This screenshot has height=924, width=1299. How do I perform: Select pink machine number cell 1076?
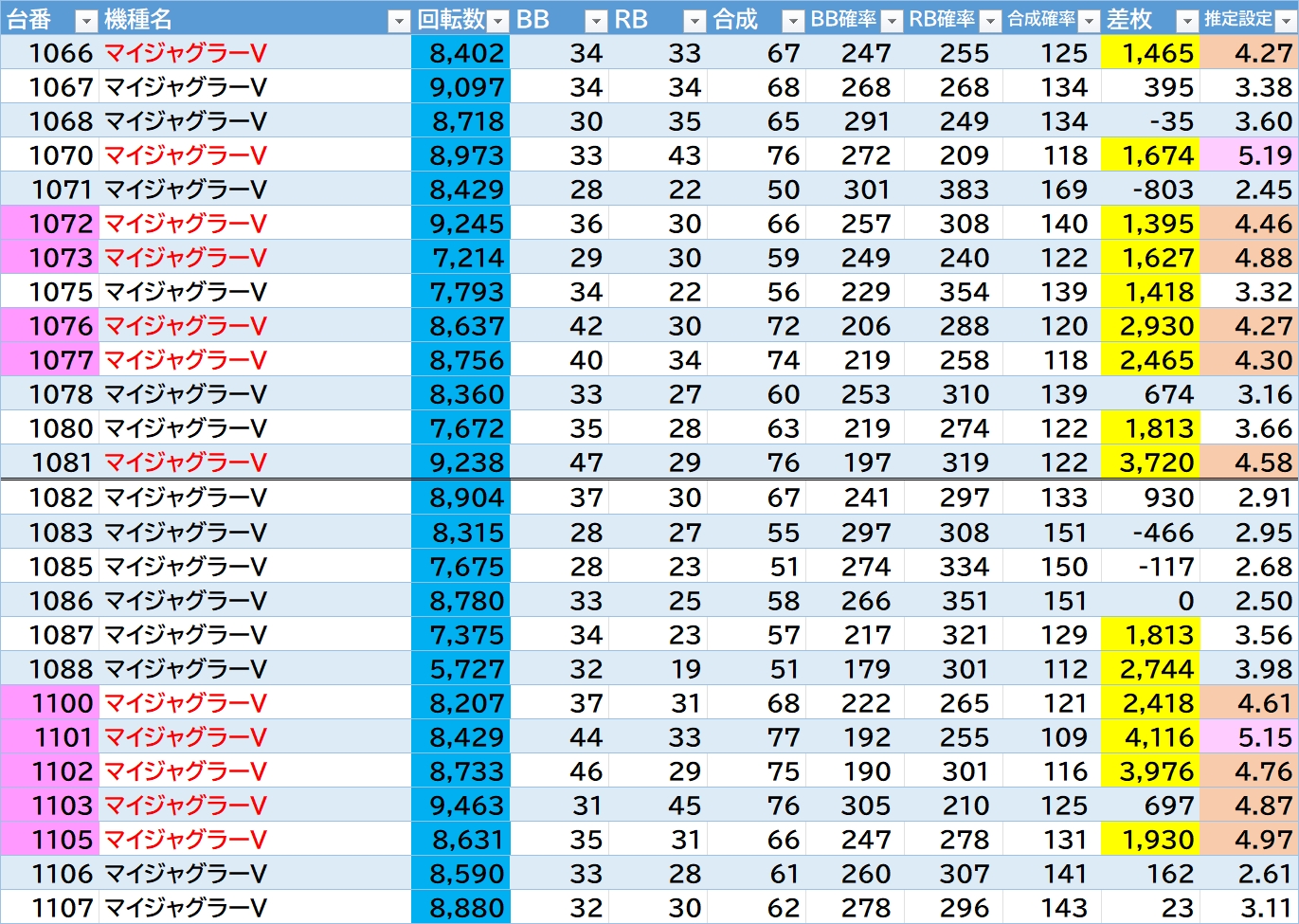(49, 326)
